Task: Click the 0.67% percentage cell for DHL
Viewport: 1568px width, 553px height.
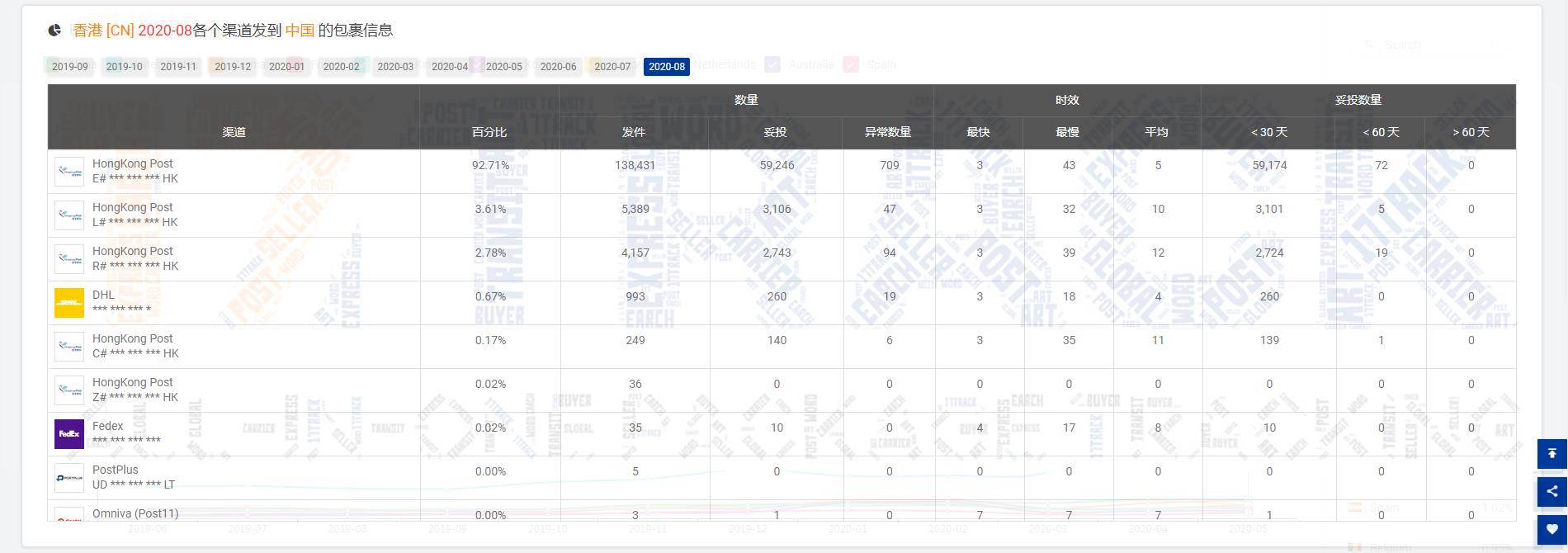Action: click(490, 296)
